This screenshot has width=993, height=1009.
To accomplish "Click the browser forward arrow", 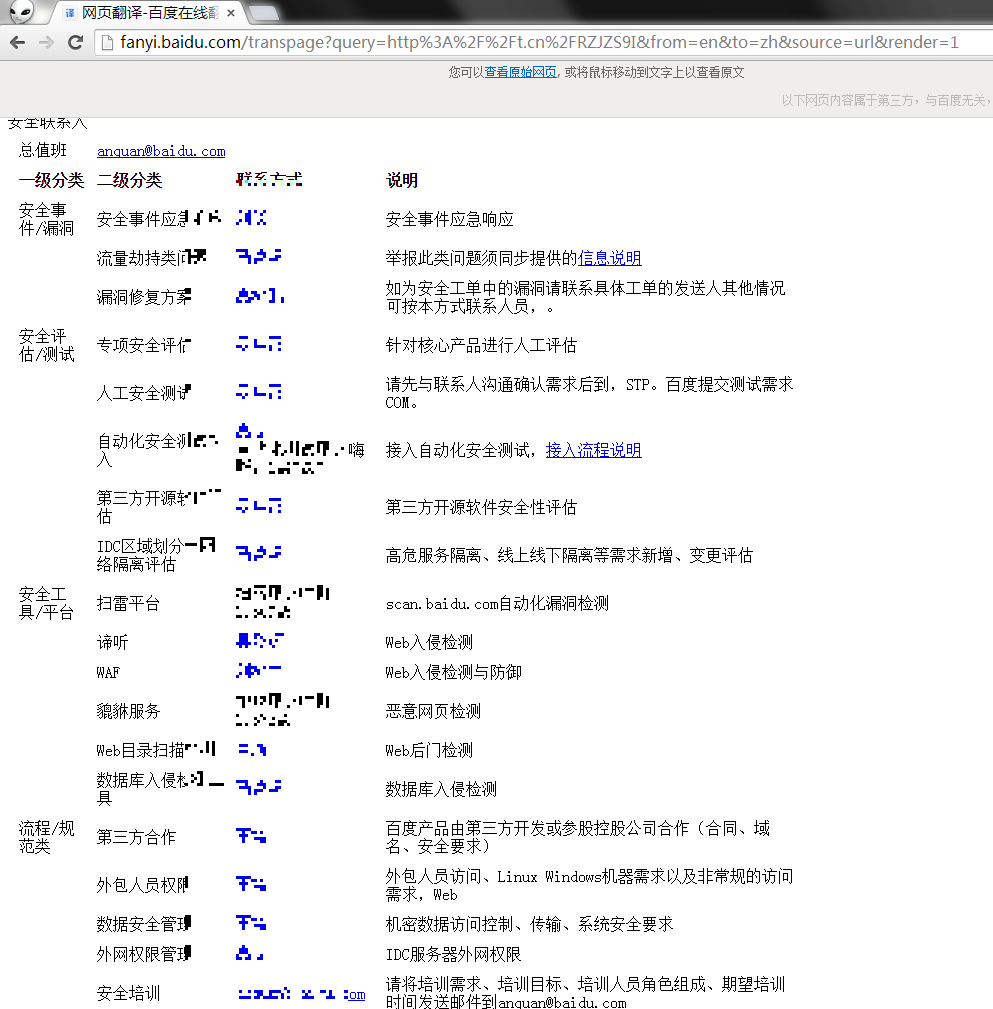I will [x=46, y=42].
